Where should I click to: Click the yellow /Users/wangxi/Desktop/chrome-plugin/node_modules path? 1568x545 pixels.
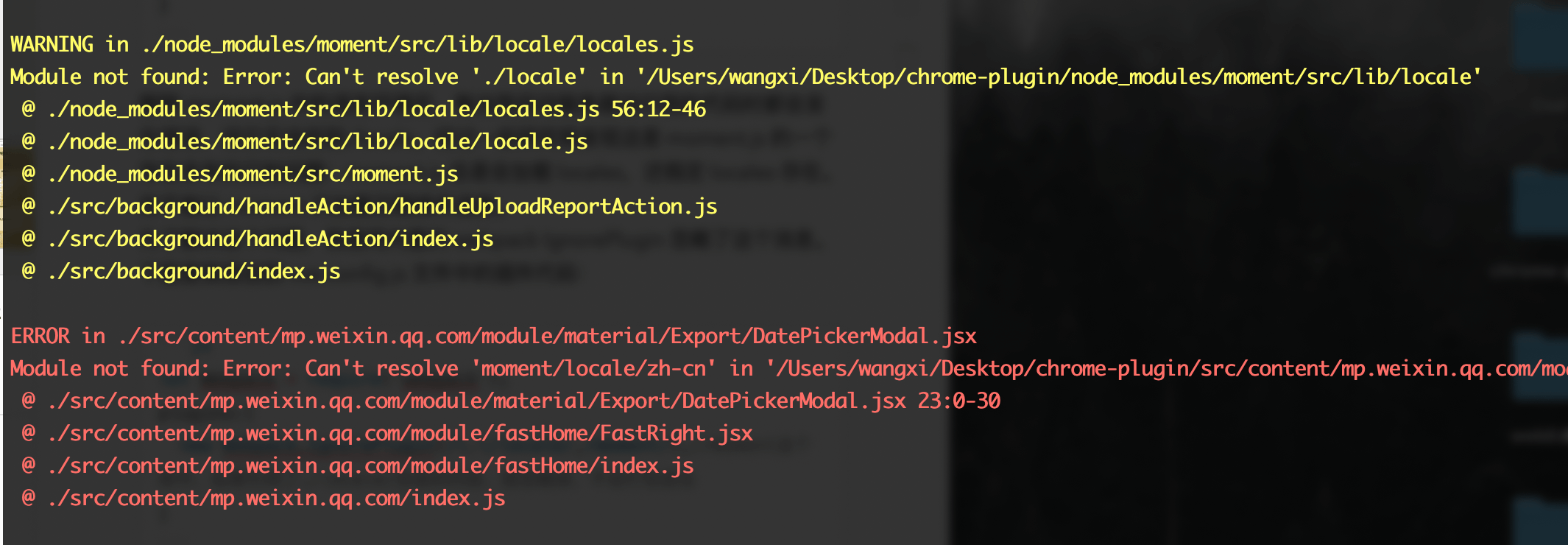coord(1059,77)
